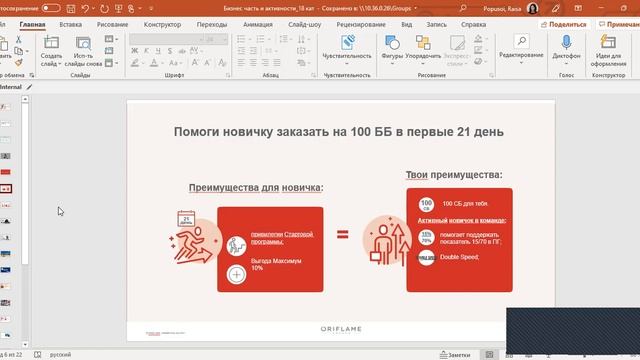Open the Анимация tab
The width and height of the screenshot is (640, 360).
[x=258, y=24]
